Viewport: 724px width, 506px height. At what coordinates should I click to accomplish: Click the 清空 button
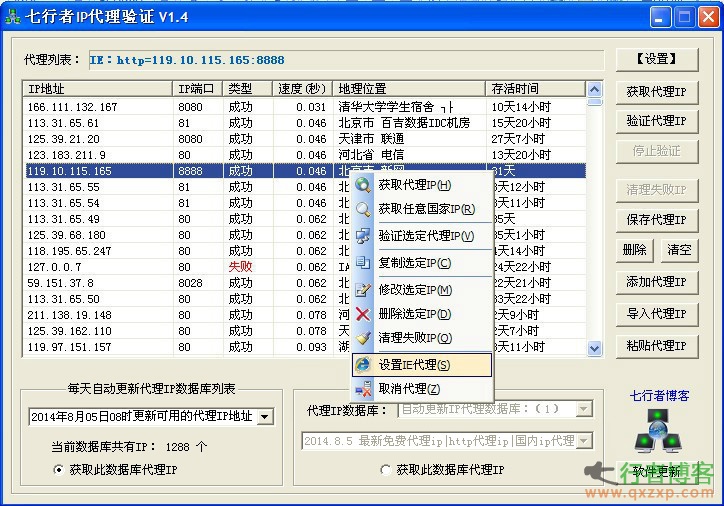pos(679,250)
